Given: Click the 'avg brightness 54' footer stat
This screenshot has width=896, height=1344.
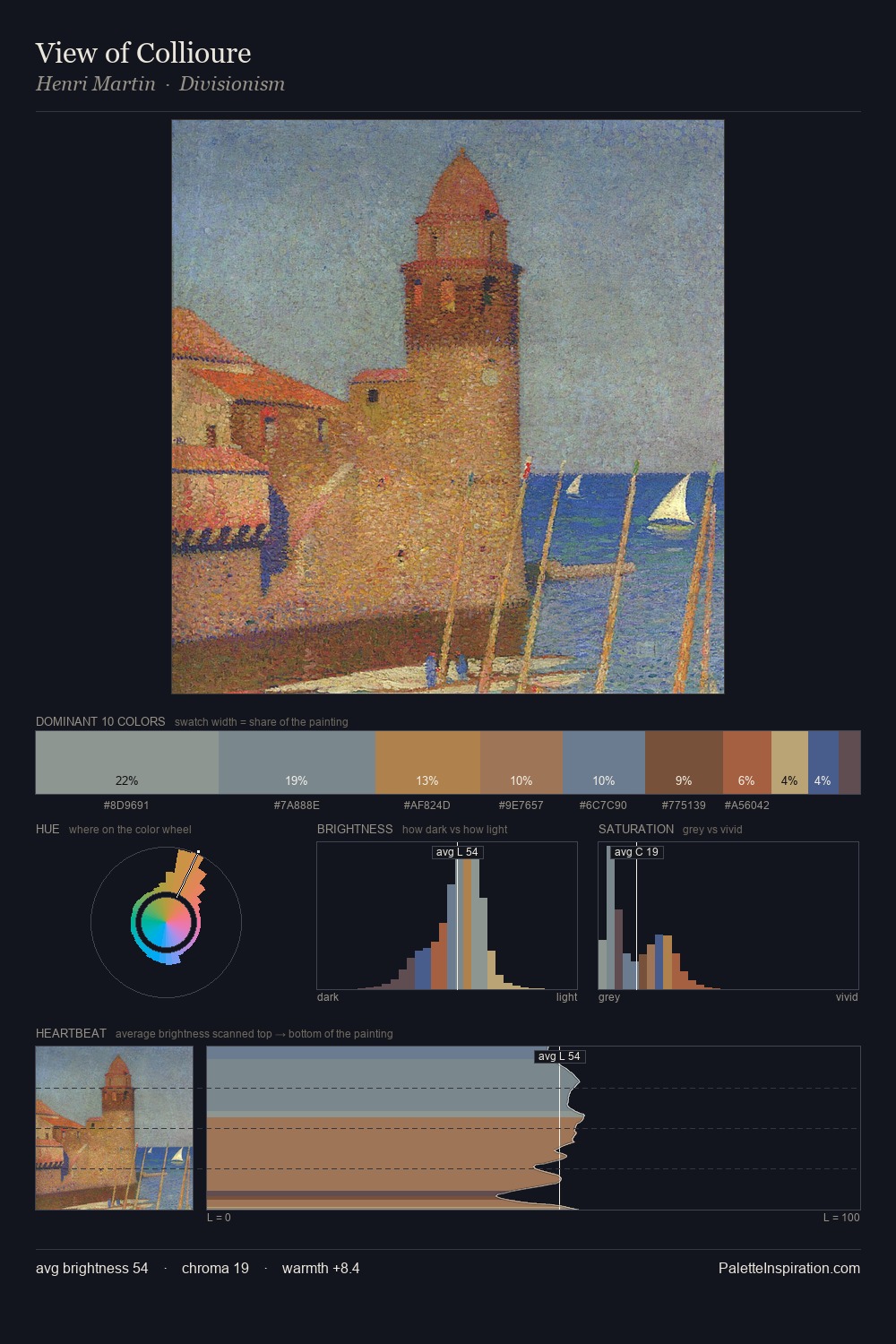Looking at the screenshot, I should (x=92, y=1268).
